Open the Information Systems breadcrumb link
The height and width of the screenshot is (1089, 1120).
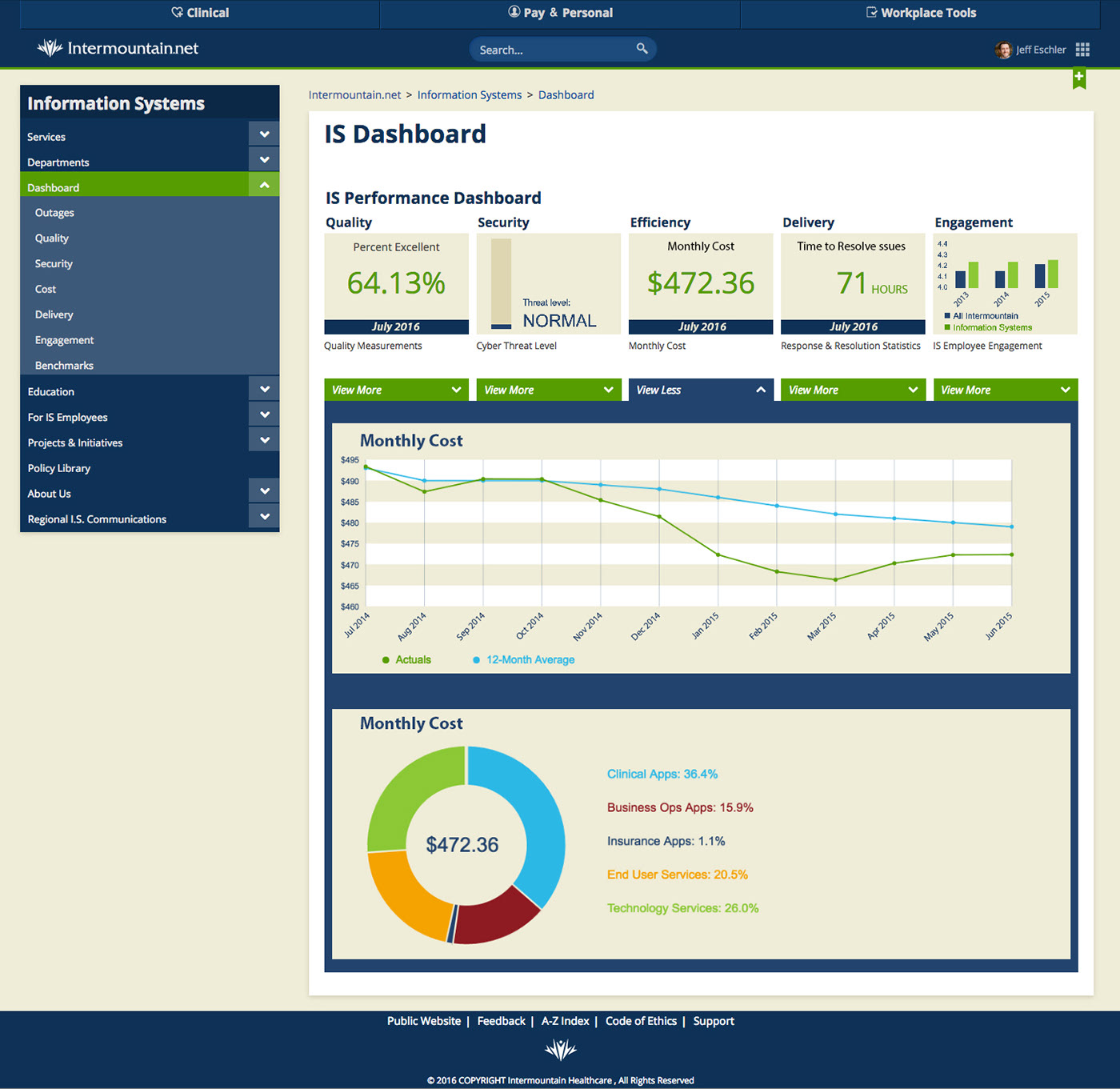pyautogui.click(x=469, y=95)
